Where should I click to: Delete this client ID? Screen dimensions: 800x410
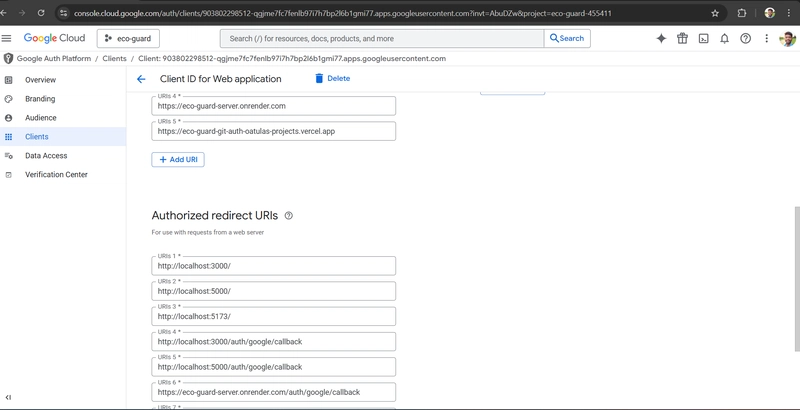[332, 79]
